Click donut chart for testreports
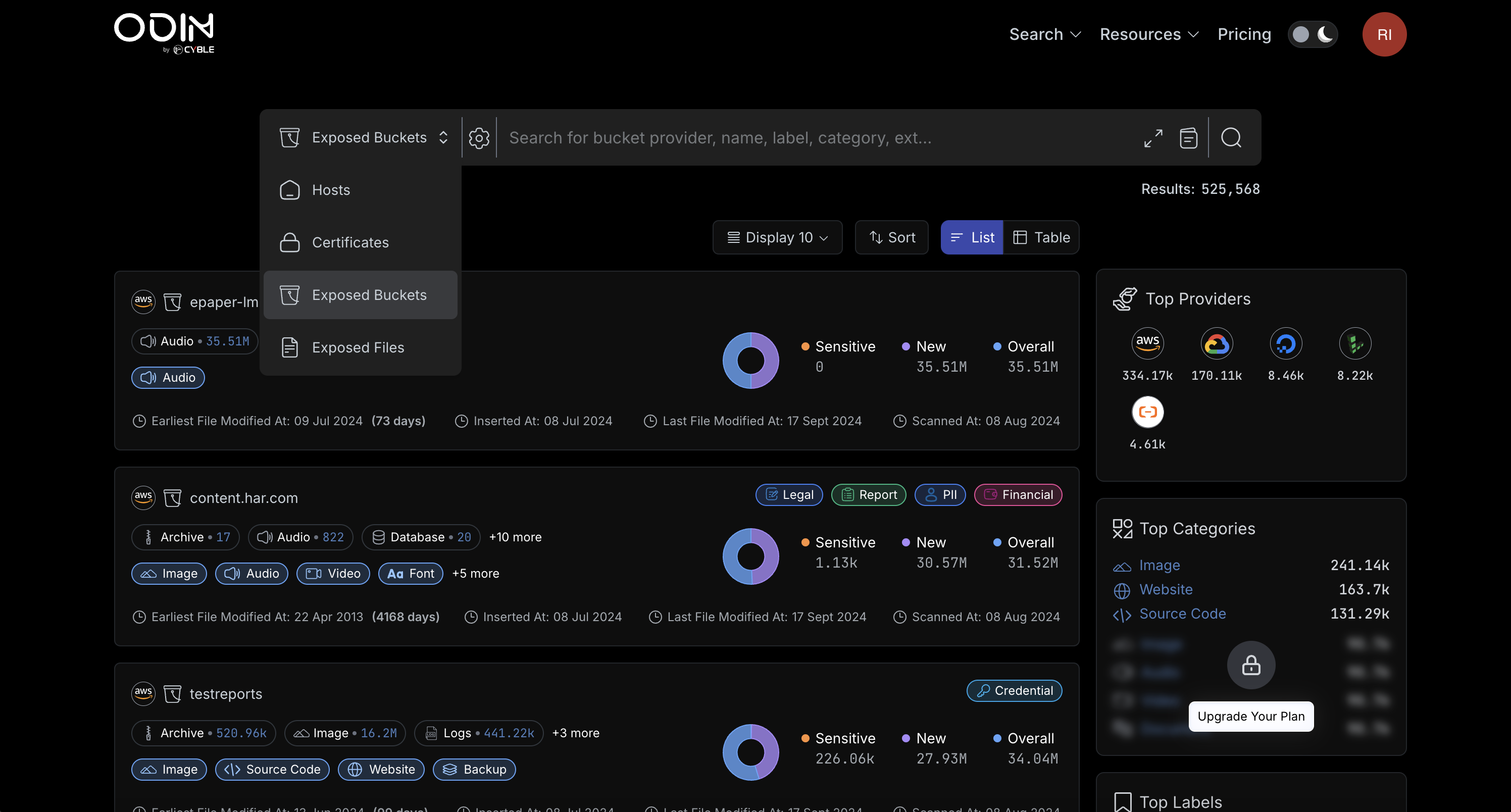The height and width of the screenshot is (812, 1511). click(x=751, y=752)
